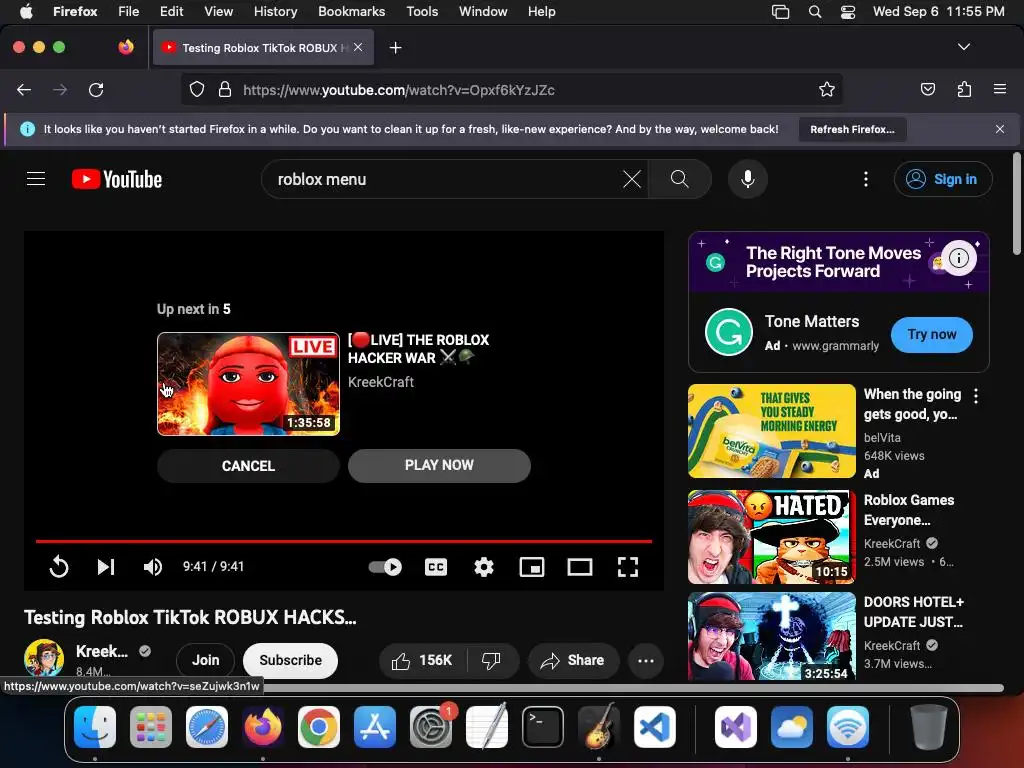The height and width of the screenshot is (768, 1024).
Task: Open belVita ad options three-dot menu
Action: [976, 395]
